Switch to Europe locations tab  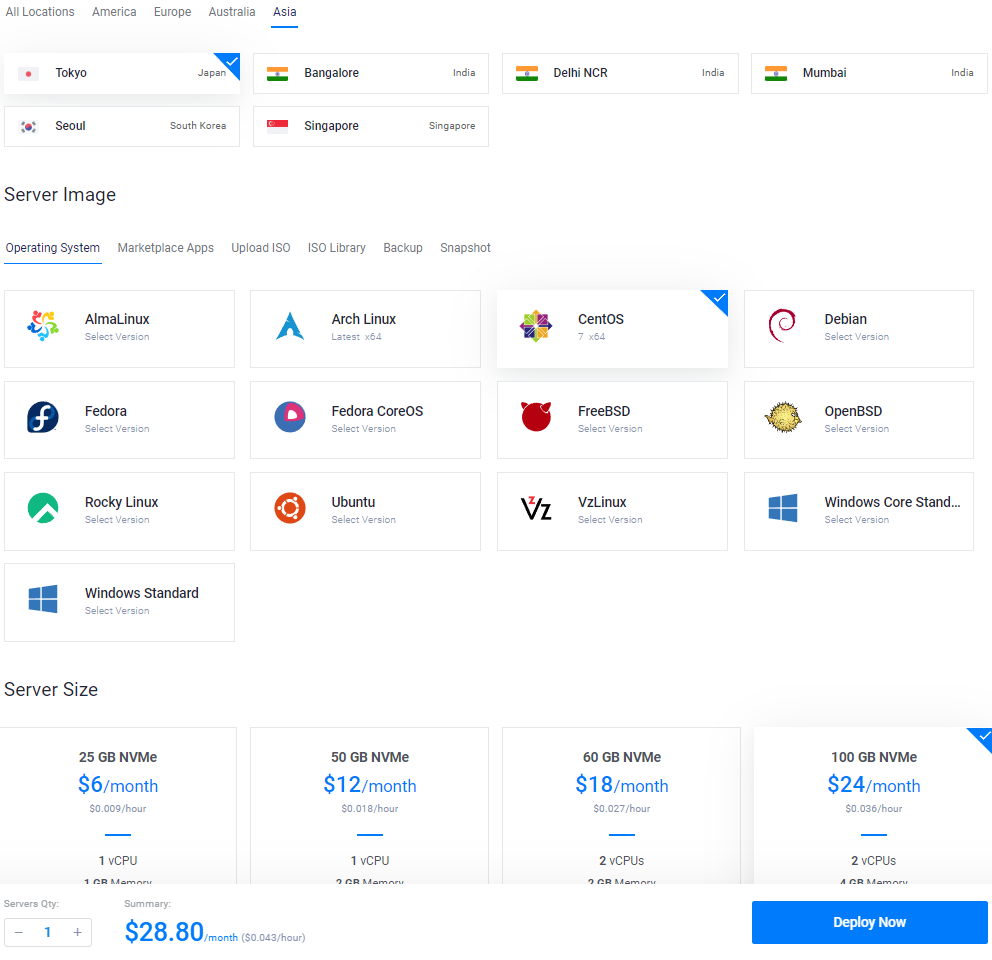172,12
